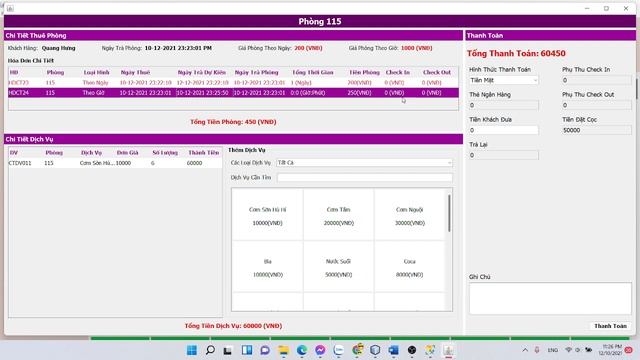This screenshot has height=360, width=640.
Task: Click Tổng Tiền Dịch Vụ: 60000 text
Action: tap(233, 326)
